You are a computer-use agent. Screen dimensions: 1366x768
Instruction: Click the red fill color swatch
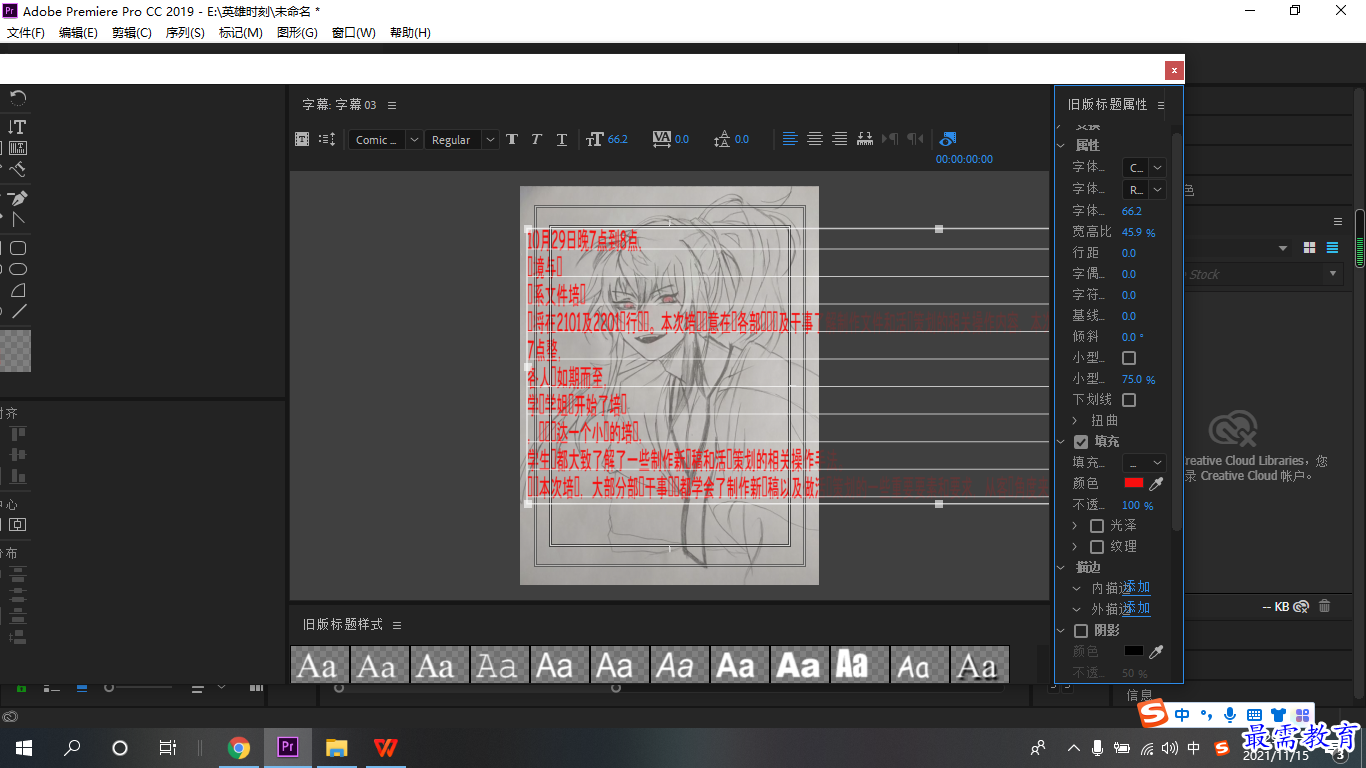1134,483
